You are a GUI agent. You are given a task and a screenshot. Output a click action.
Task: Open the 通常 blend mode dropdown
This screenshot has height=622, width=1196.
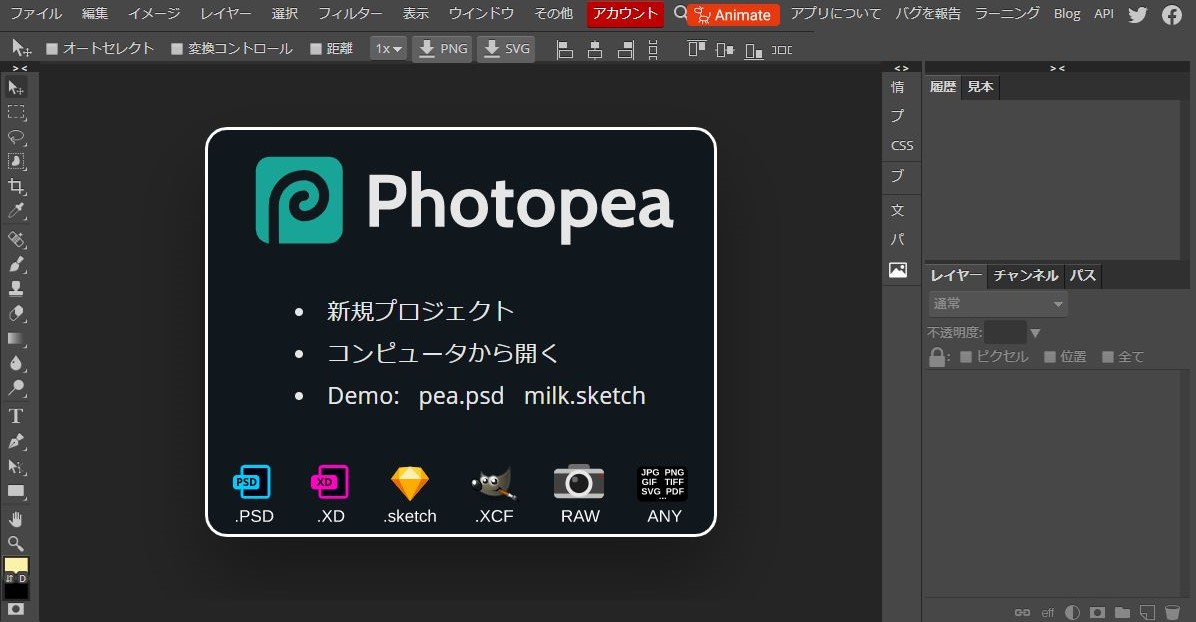pyautogui.click(x=998, y=304)
